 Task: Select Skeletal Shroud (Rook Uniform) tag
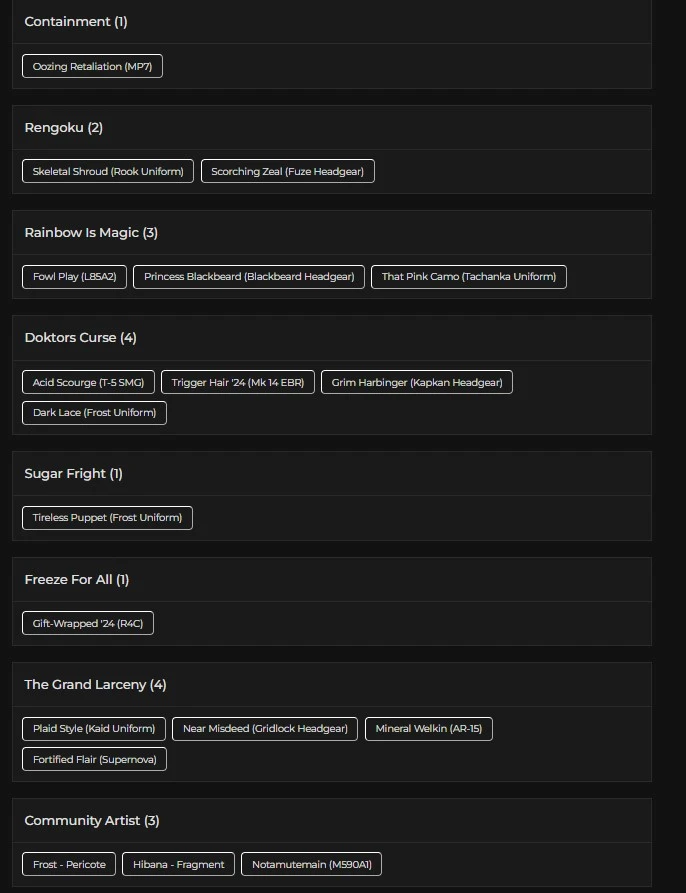click(x=108, y=171)
